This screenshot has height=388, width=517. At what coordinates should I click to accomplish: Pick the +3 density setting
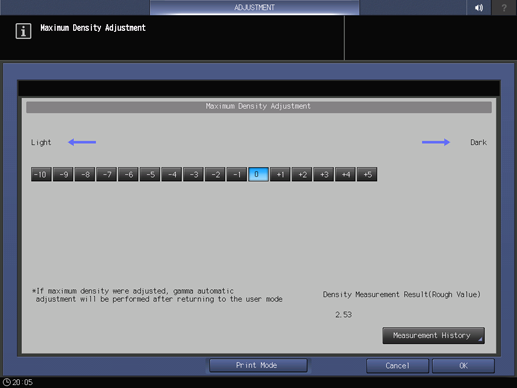[x=323, y=174]
